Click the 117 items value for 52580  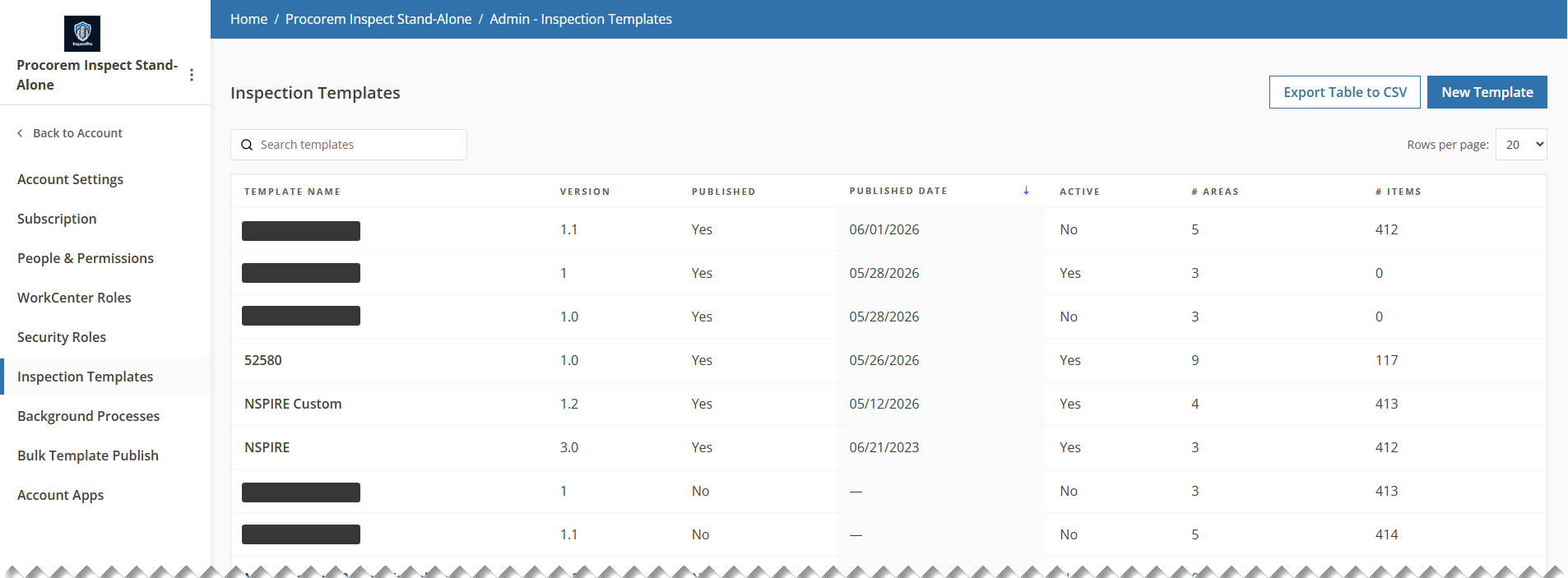[1386, 360]
